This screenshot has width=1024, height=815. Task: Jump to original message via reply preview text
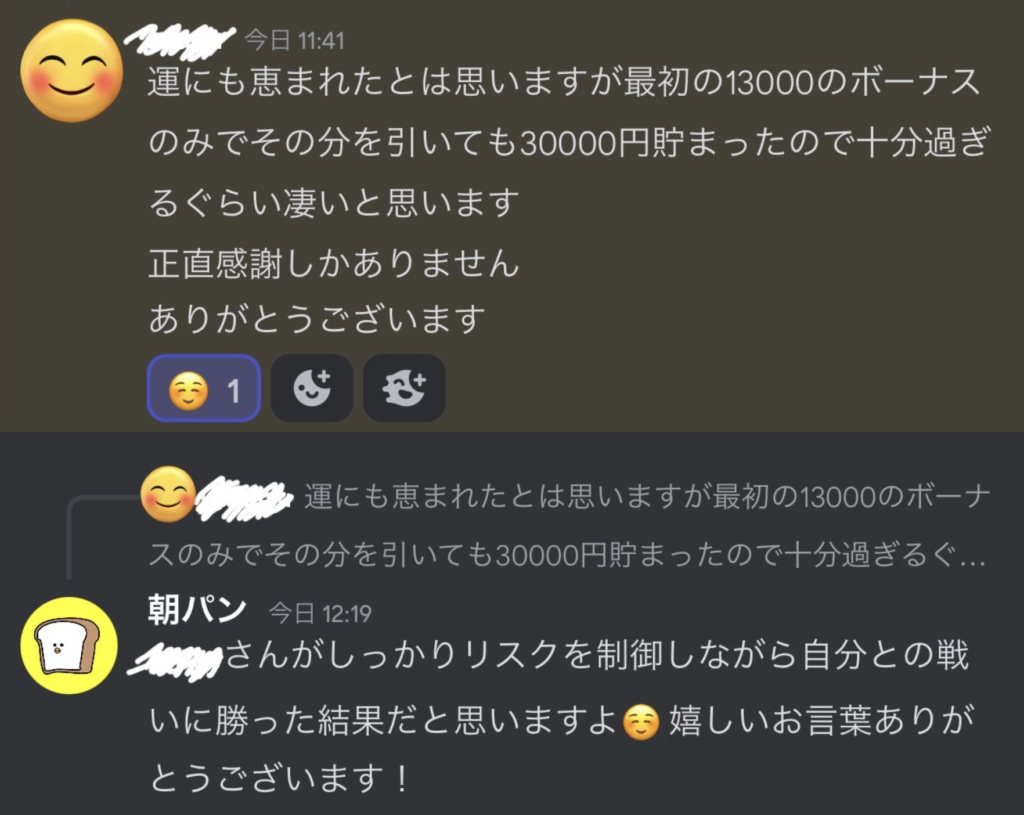pos(567,526)
